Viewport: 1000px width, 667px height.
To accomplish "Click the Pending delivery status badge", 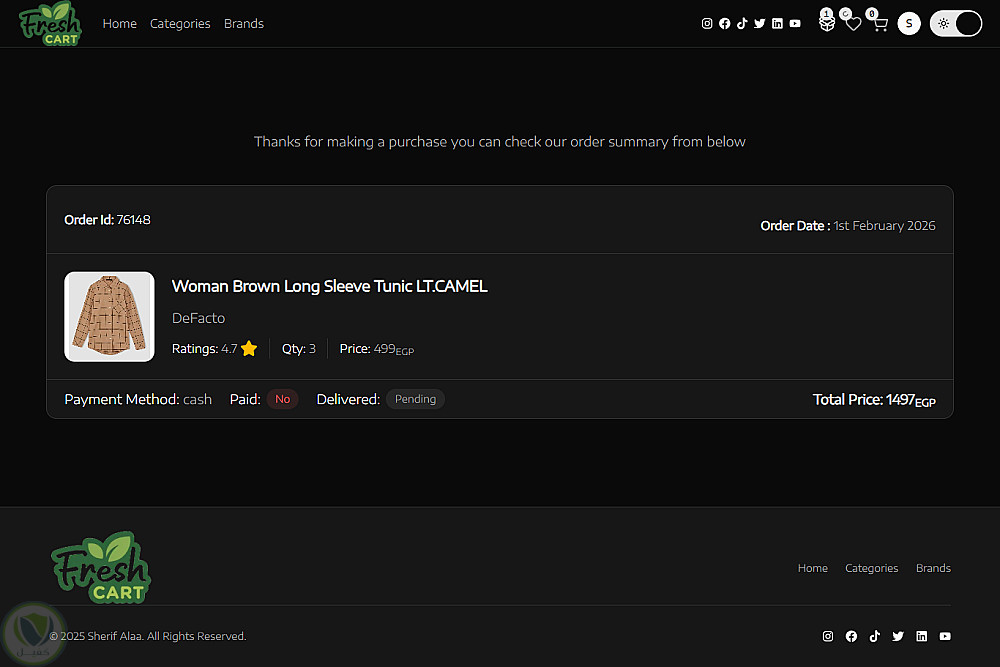I will 415,399.
